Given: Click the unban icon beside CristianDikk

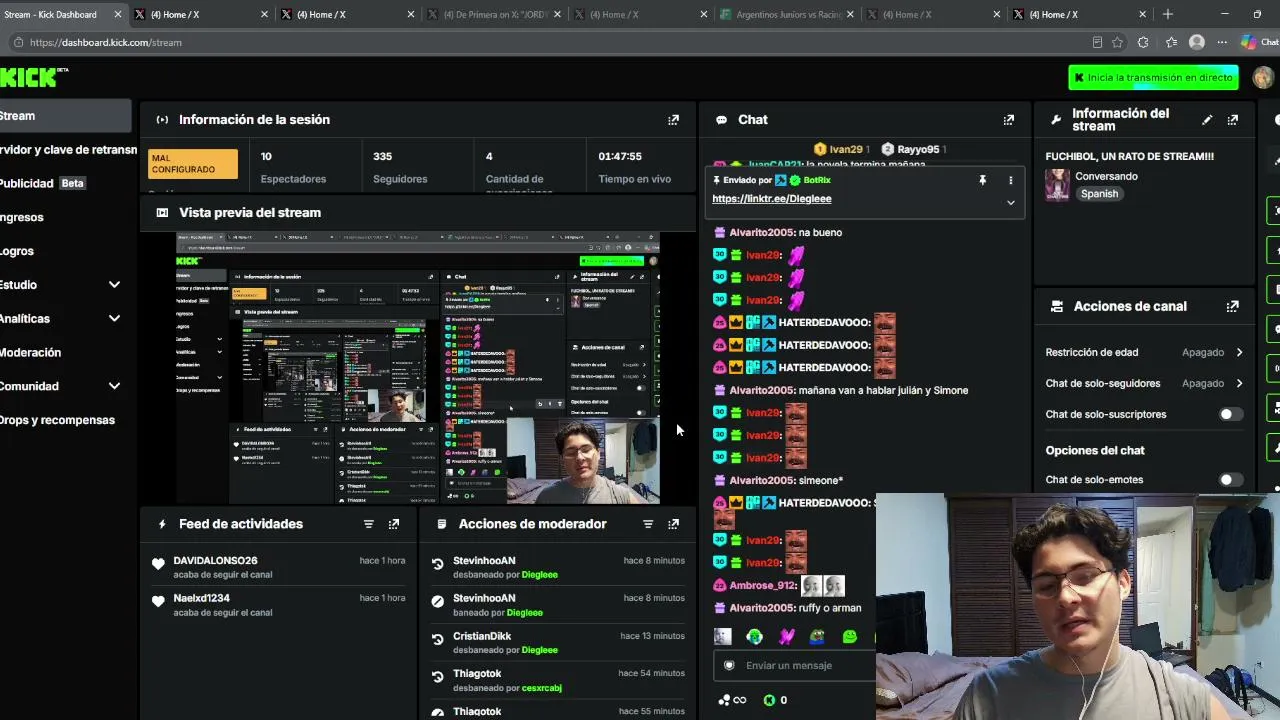Looking at the screenshot, I should coord(437,640).
